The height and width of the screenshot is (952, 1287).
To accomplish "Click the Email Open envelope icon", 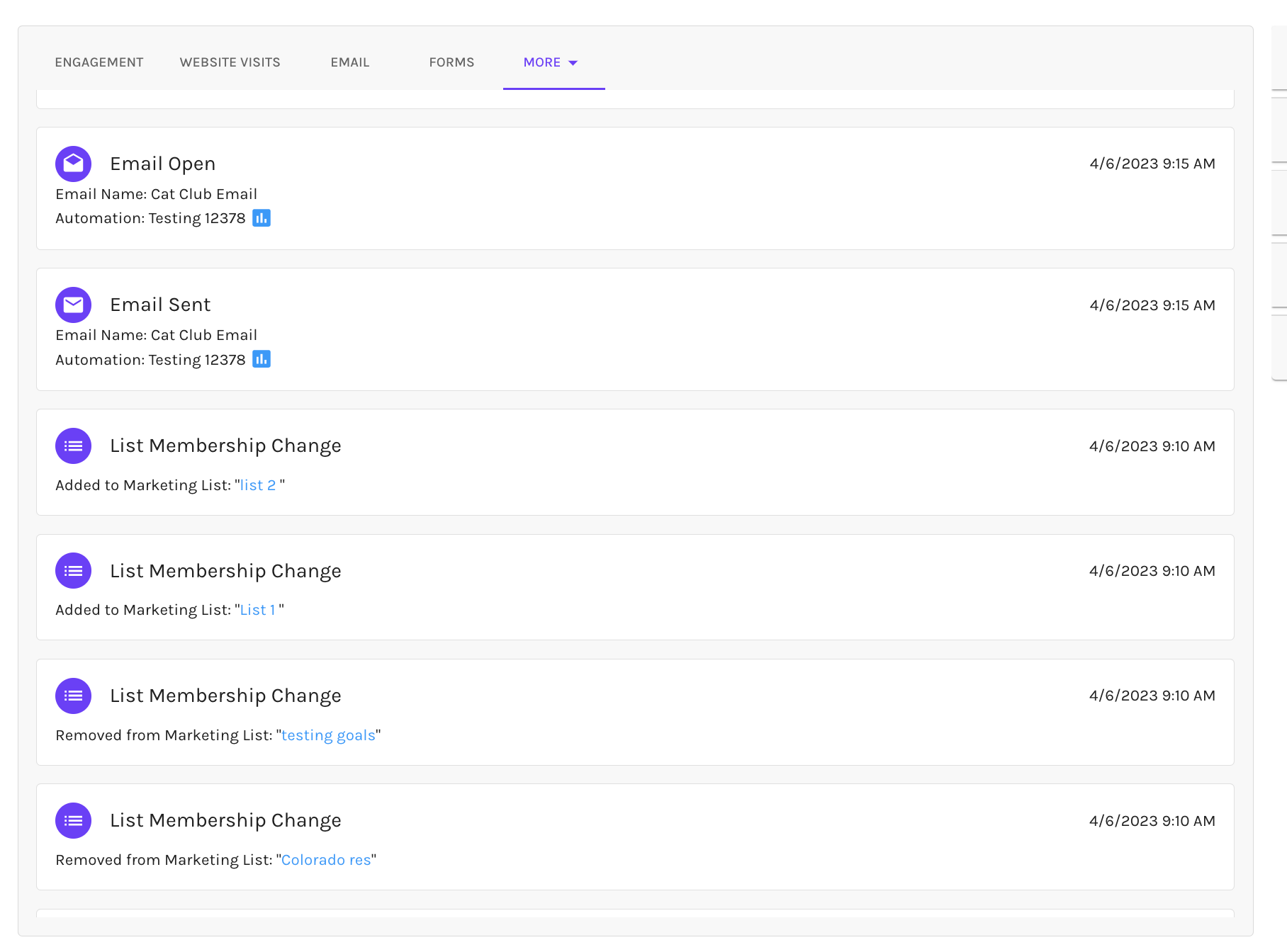I will 73,164.
